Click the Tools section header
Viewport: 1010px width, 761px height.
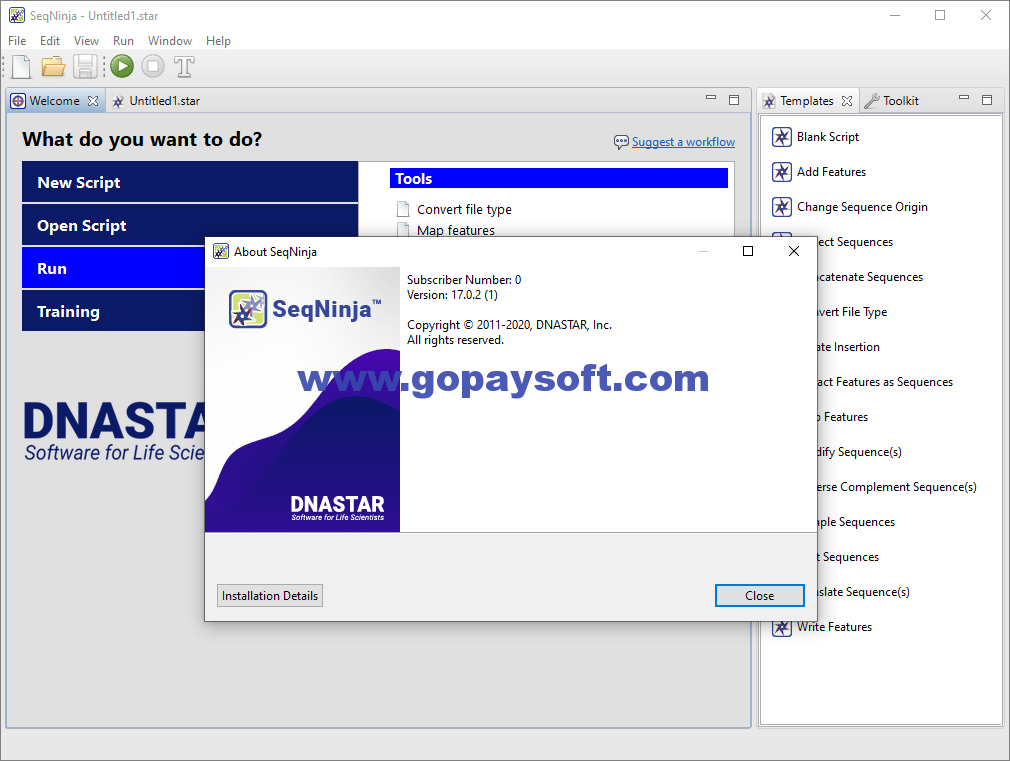click(558, 178)
